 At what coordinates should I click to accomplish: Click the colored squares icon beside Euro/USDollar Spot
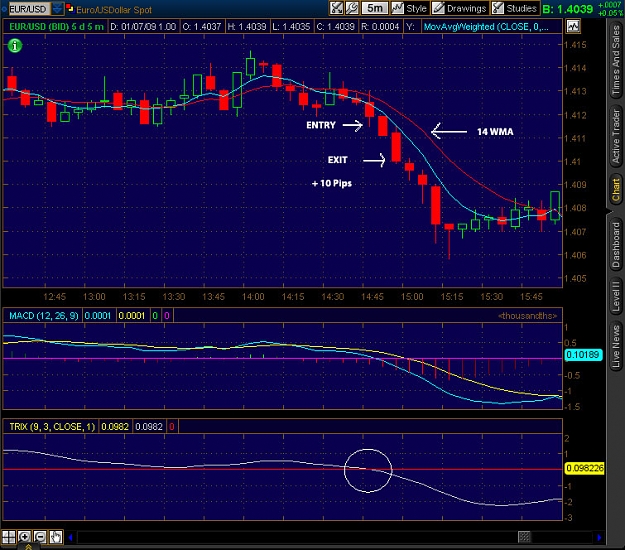click(70, 8)
